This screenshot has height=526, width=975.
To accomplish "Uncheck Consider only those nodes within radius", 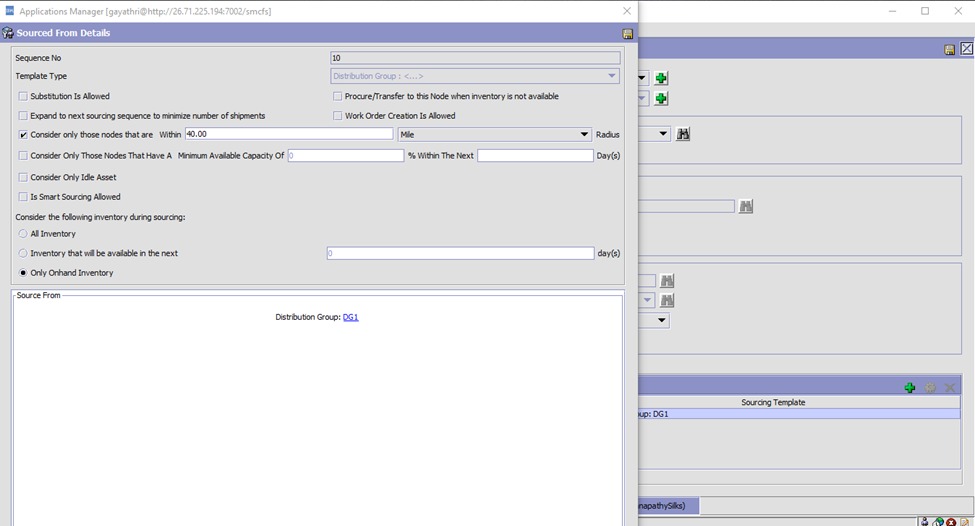I will (23, 134).
